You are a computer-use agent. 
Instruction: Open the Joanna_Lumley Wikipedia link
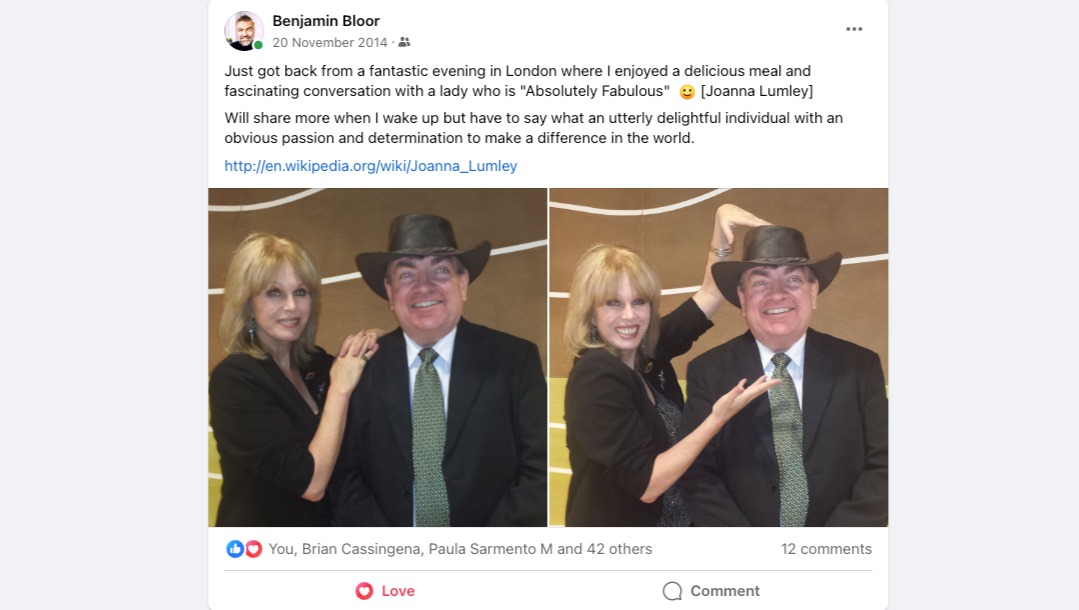[x=370, y=166]
